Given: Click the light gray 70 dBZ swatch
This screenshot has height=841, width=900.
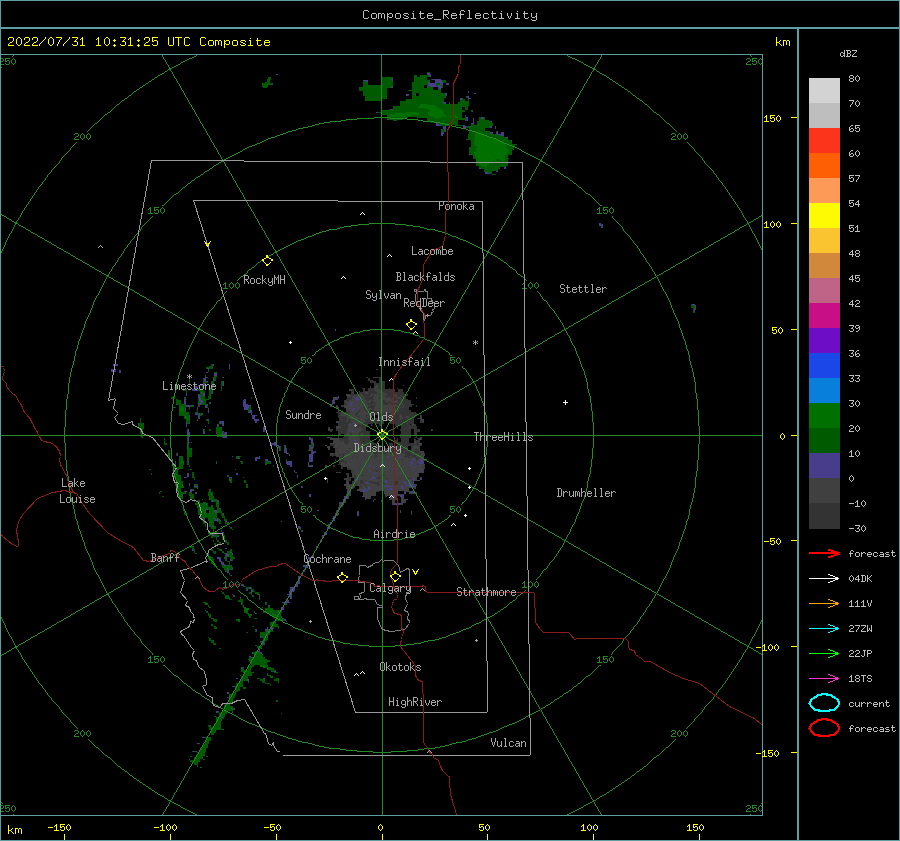Looking at the screenshot, I should click(824, 91).
